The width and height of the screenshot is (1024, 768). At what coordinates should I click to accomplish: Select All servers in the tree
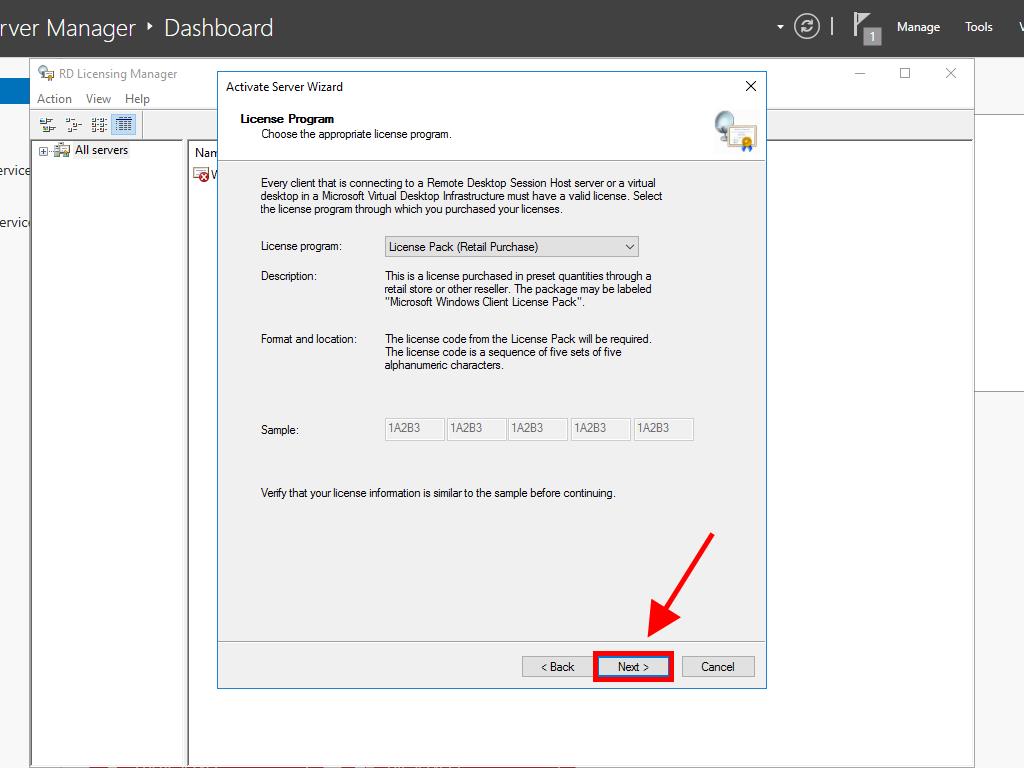101,150
